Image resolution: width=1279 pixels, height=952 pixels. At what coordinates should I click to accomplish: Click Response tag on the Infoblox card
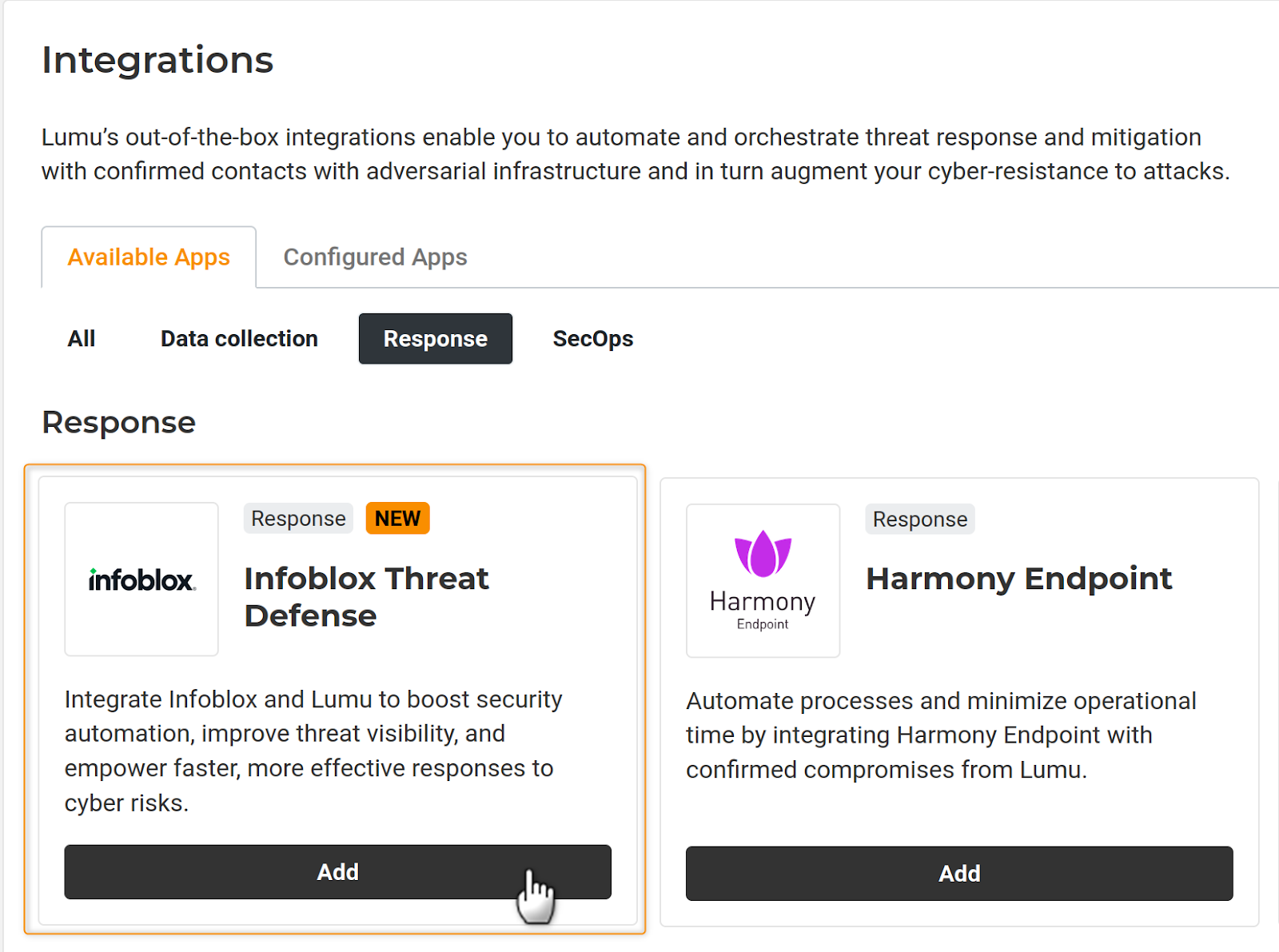[298, 519]
